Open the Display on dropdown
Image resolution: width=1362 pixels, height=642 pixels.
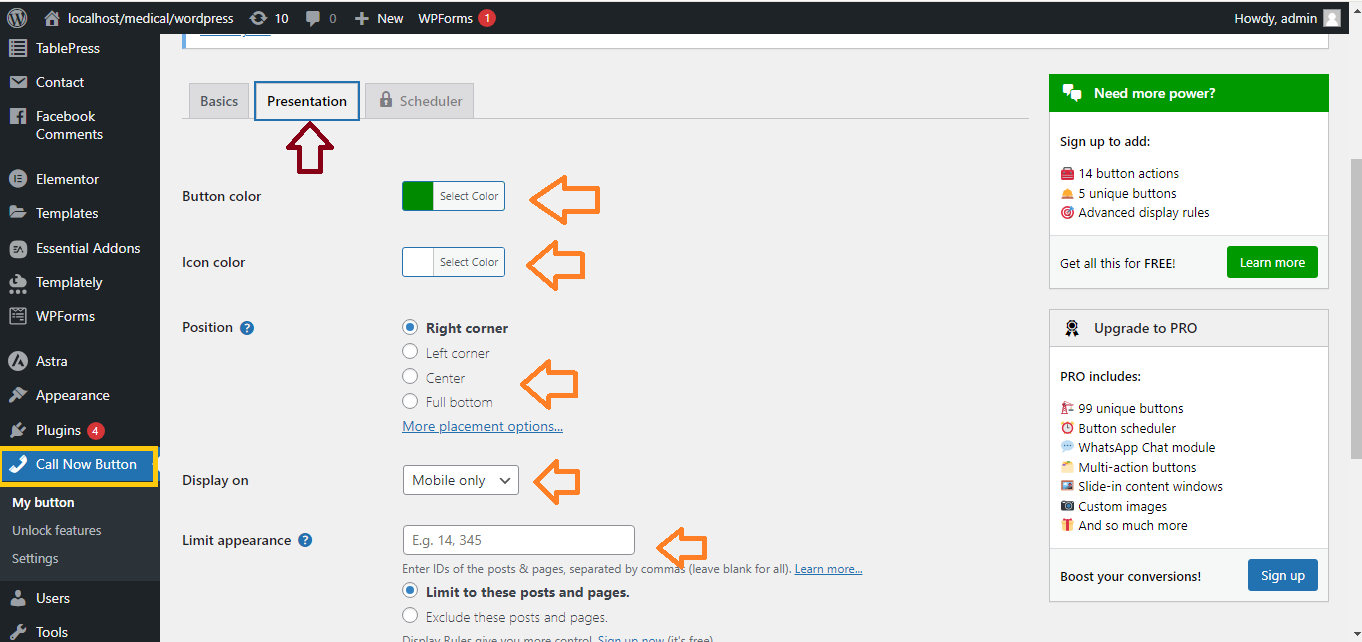tap(461, 480)
